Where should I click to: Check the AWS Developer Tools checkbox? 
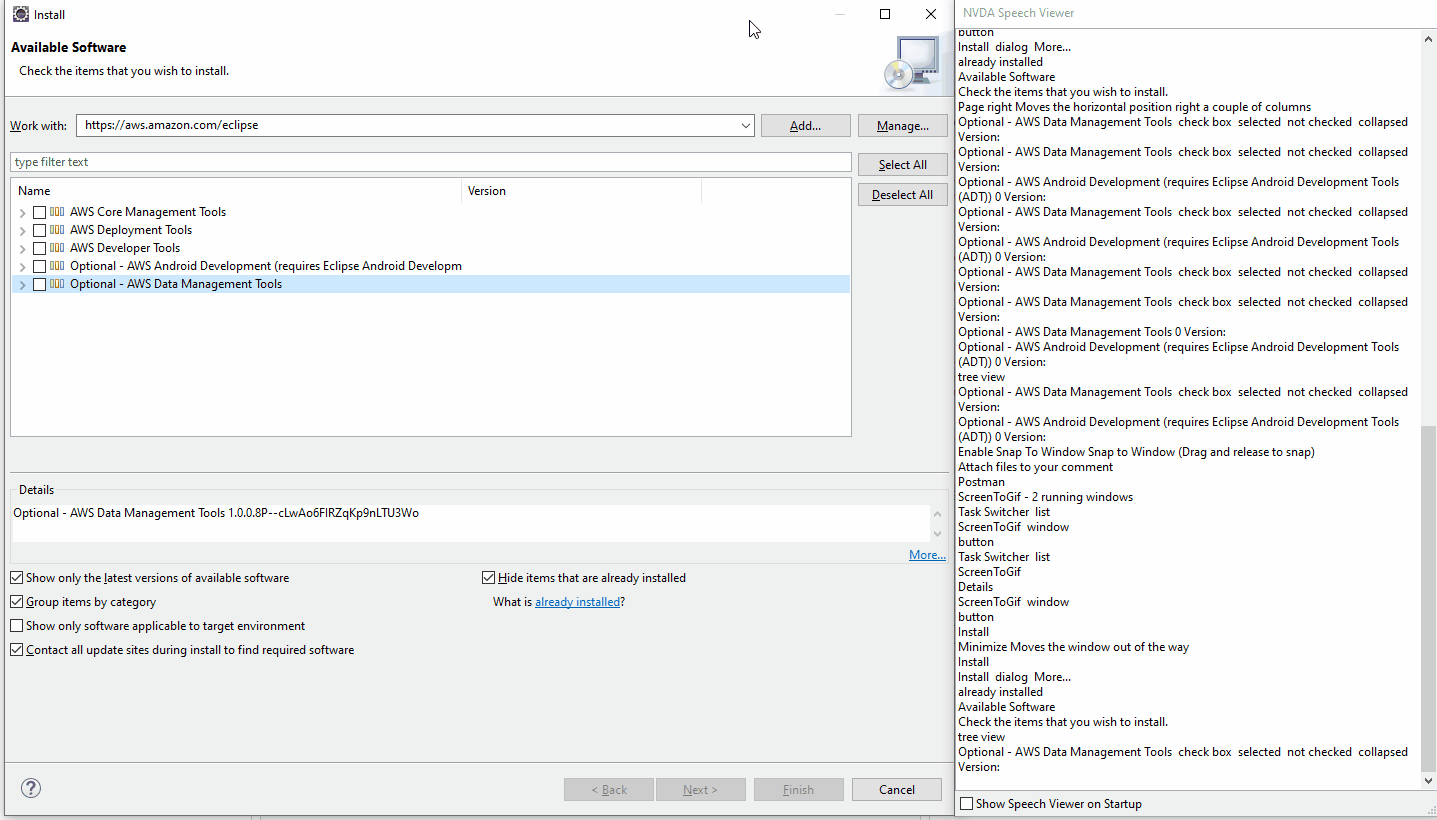(39, 248)
